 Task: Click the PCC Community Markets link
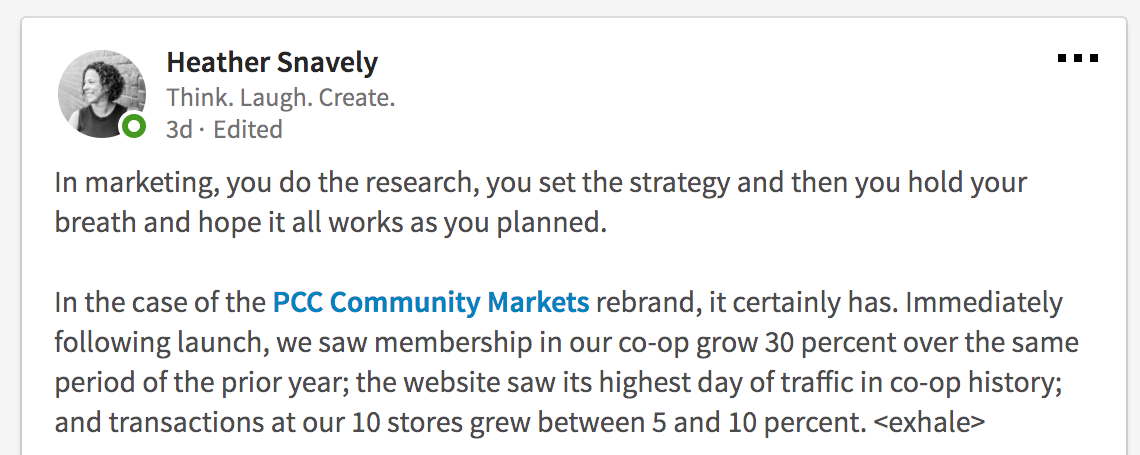tap(431, 301)
